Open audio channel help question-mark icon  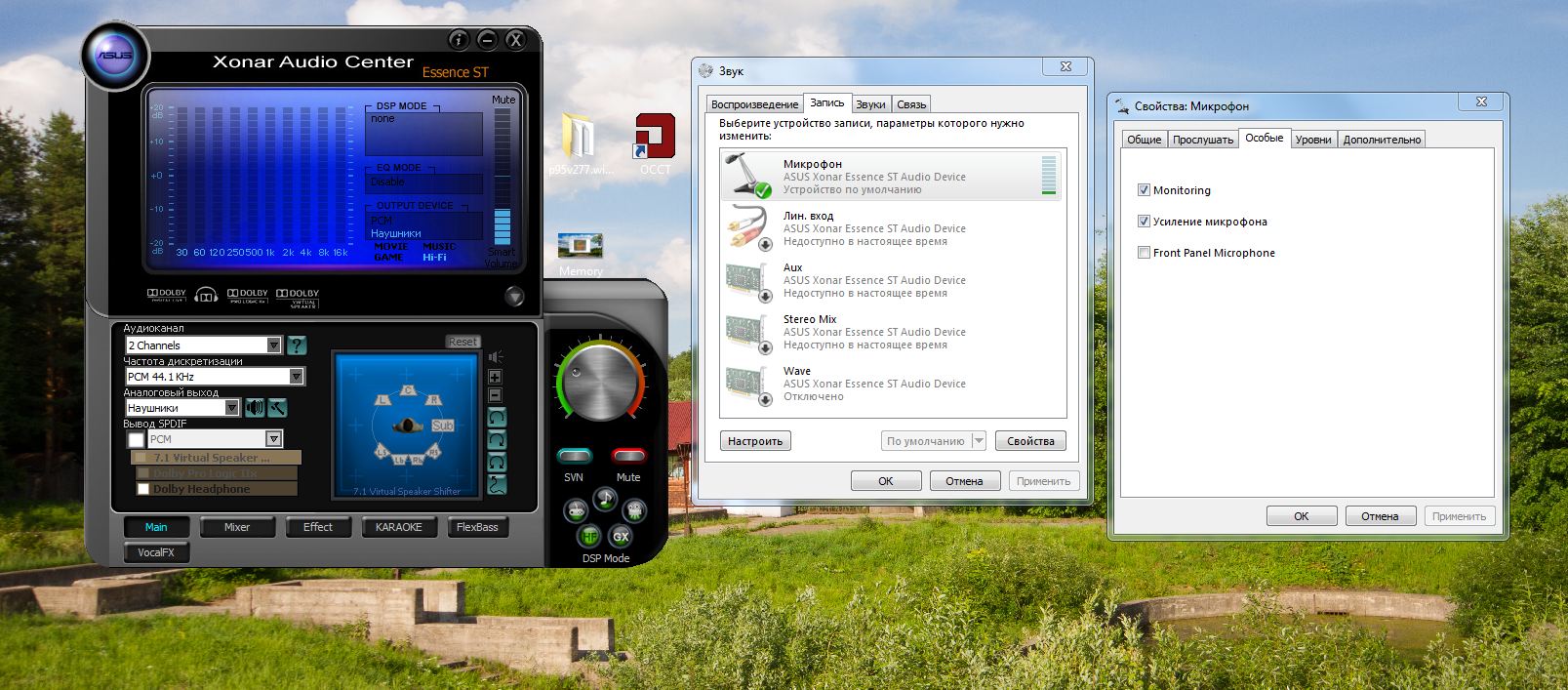[297, 345]
